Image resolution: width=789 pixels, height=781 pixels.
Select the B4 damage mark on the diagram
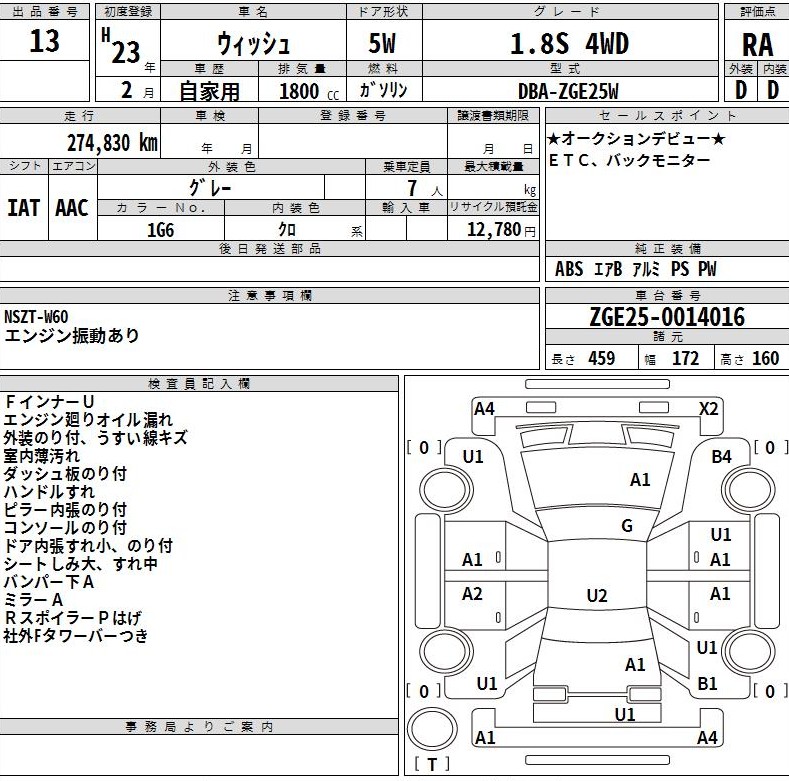click(x=721, y=457)
